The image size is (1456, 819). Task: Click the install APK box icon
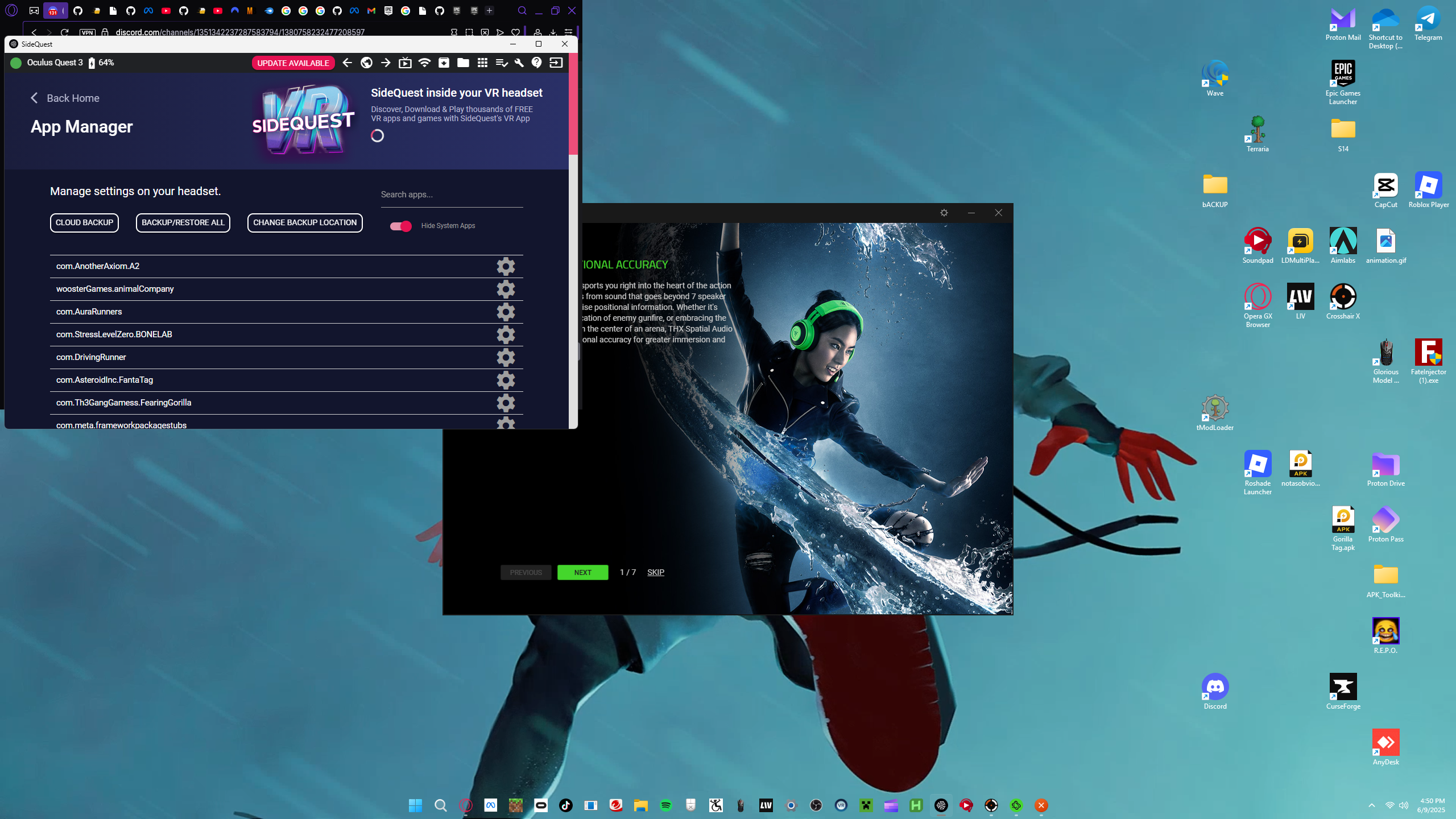click(x=444, y=63)
